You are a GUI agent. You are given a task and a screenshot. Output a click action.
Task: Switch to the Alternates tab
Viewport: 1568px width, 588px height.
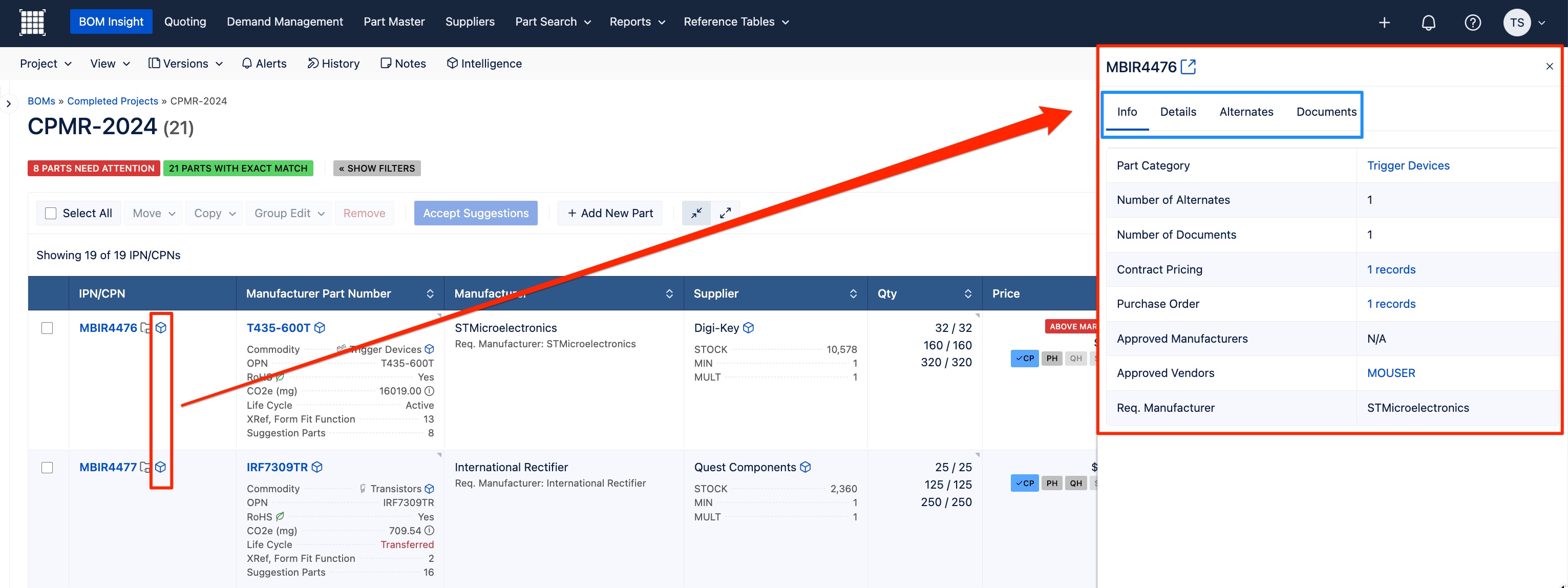[x=1246, y=112]
